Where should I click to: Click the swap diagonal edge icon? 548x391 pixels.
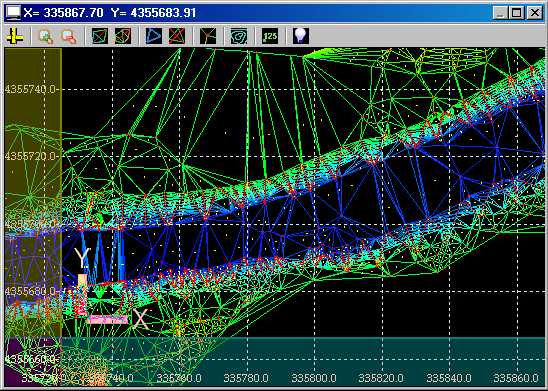[100, 36]
